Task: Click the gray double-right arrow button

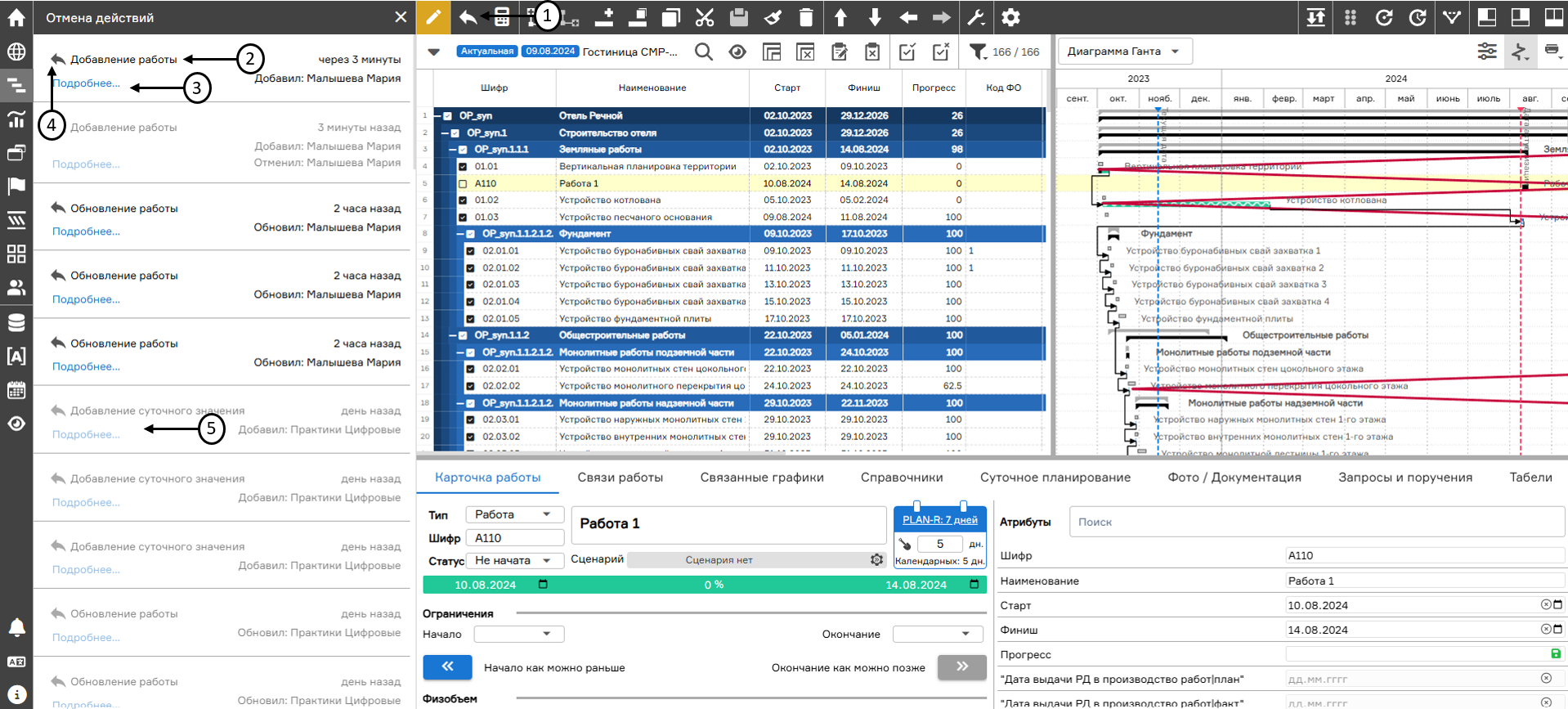Action: pos(962,667)
